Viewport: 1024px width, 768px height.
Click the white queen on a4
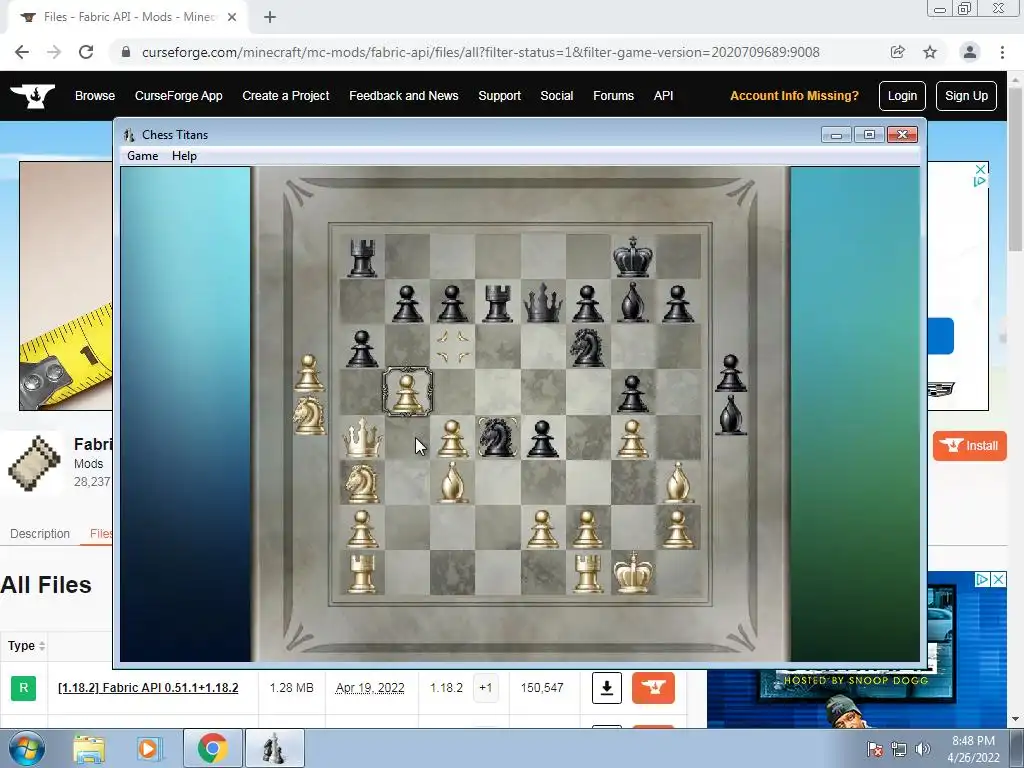[362, 437]
